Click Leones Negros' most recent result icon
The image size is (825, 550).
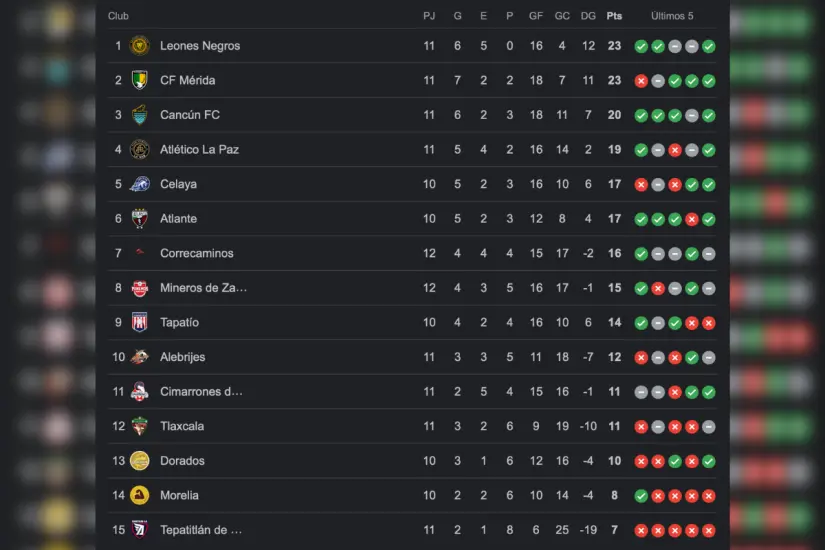(x=709, y=46)
